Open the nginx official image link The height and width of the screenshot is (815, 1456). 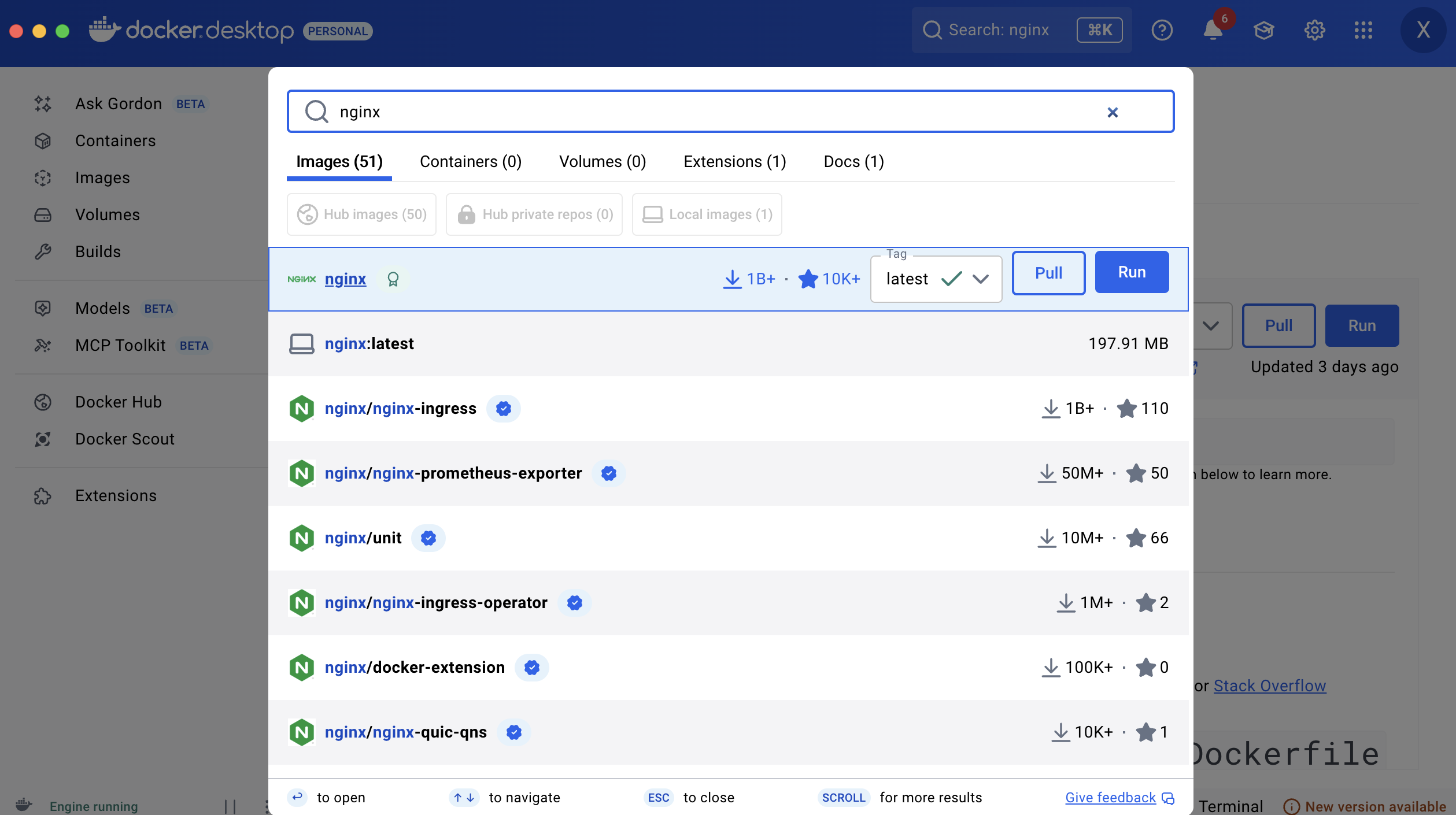click(345, 279)
